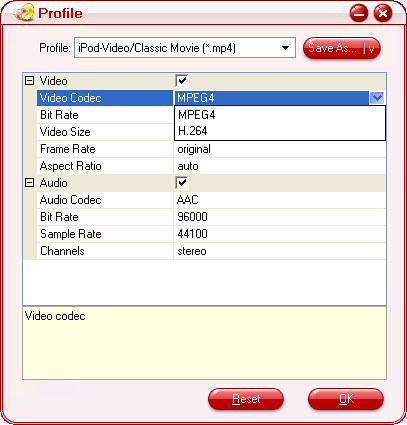Click the Reset button
This screenshot has width=407, height=425.
pos(246,399)
